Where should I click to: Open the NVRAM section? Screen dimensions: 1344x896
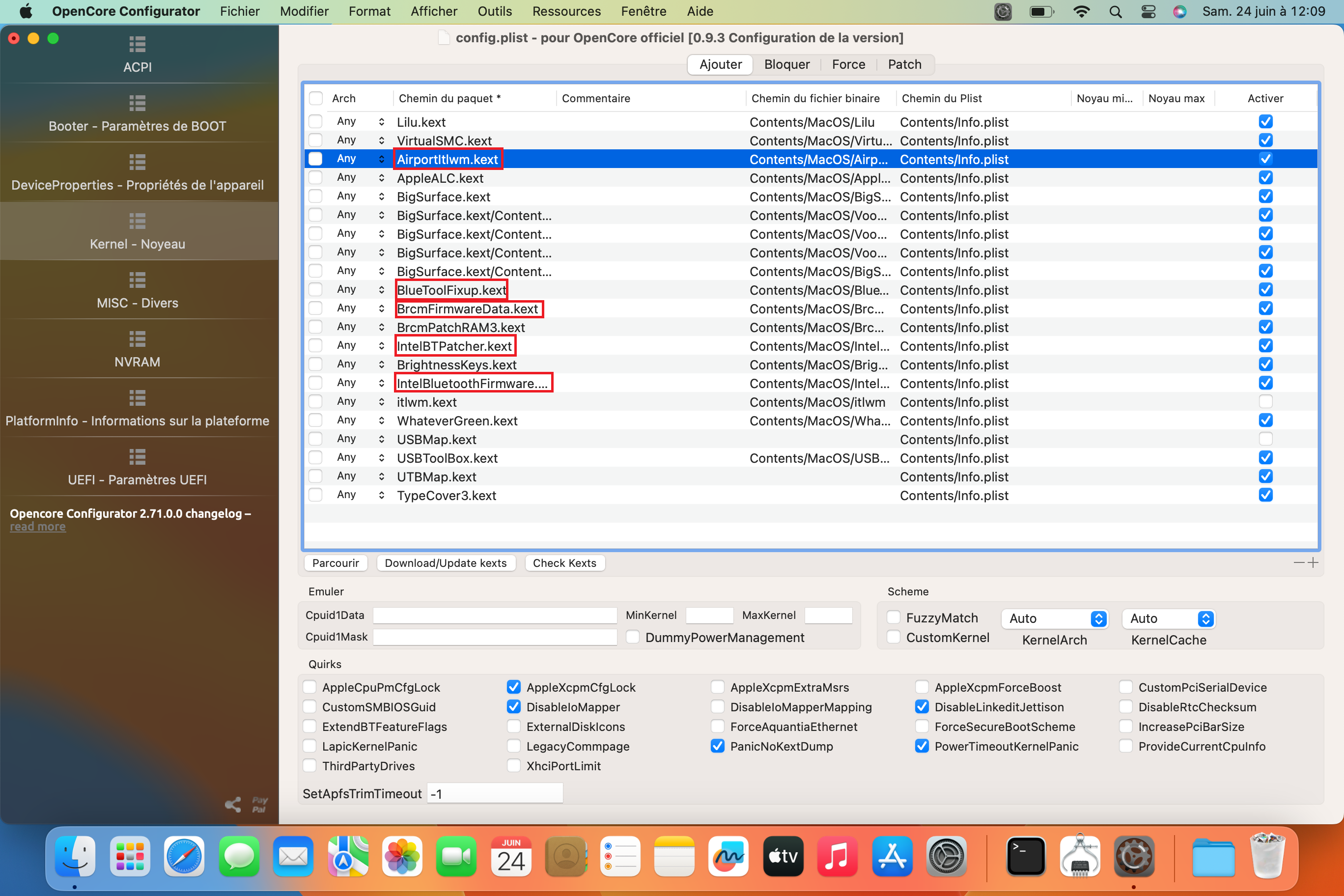(x=137, y=349)
